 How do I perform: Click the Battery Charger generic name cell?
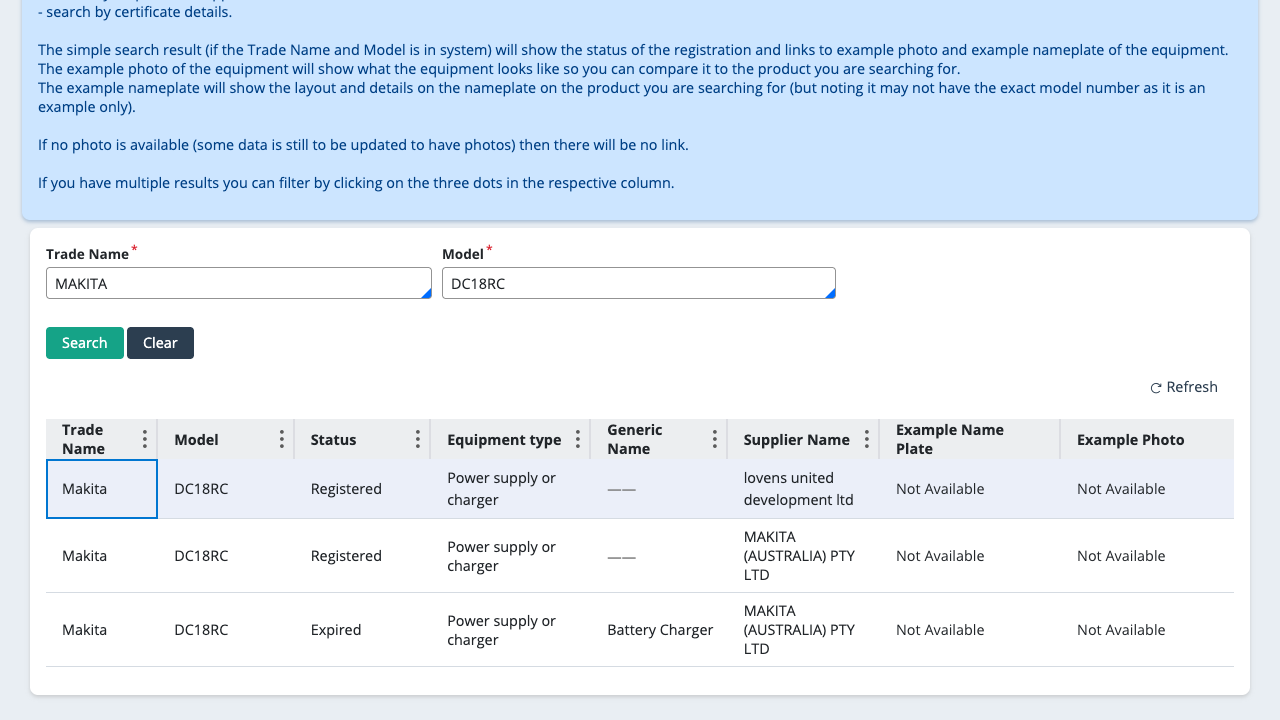660,629
